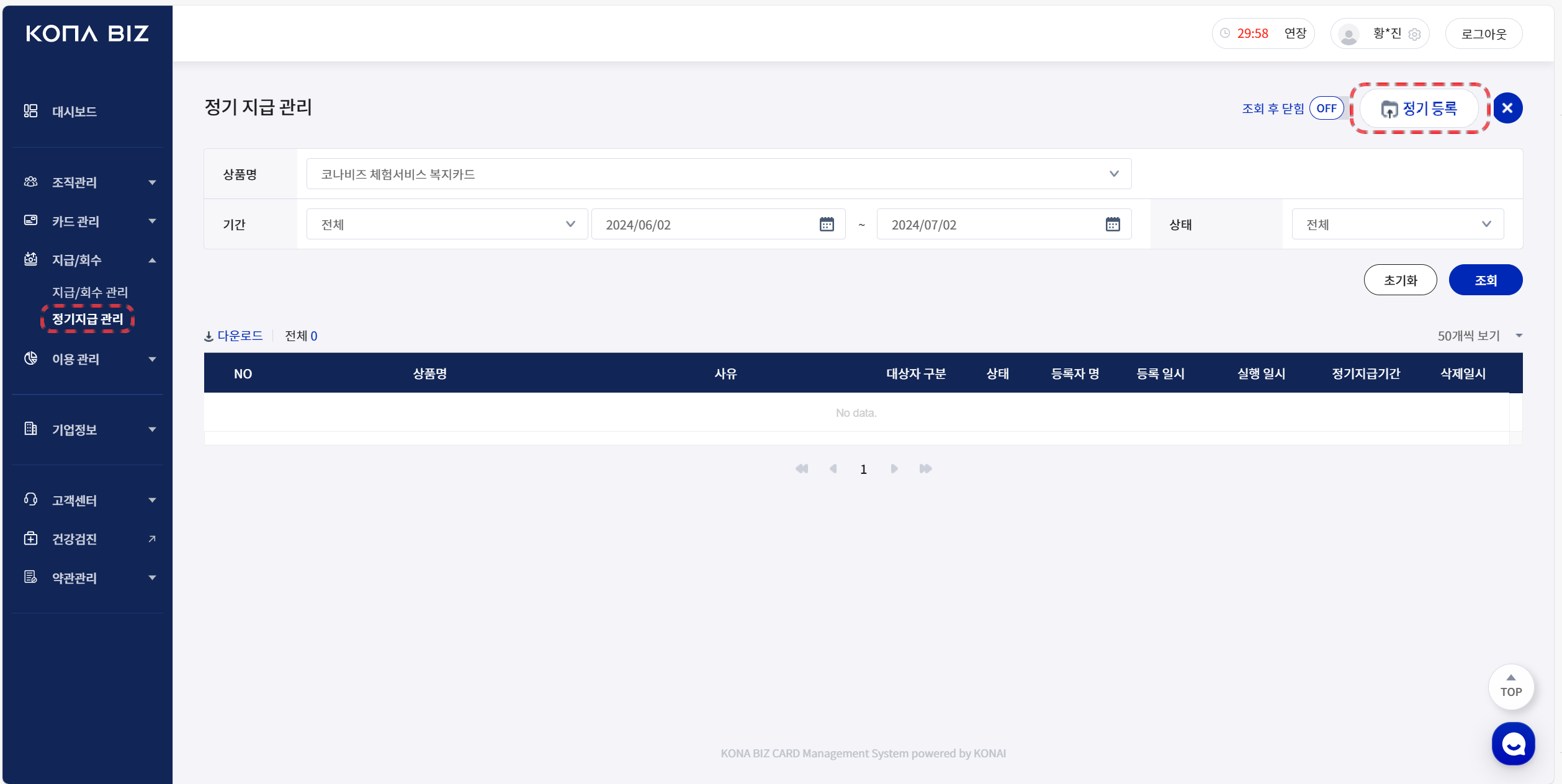This screenshot has height=784, width=1562.
Task: Click the chat support bubble icon
Action: pyautogui.click(x=1512, y=743)
